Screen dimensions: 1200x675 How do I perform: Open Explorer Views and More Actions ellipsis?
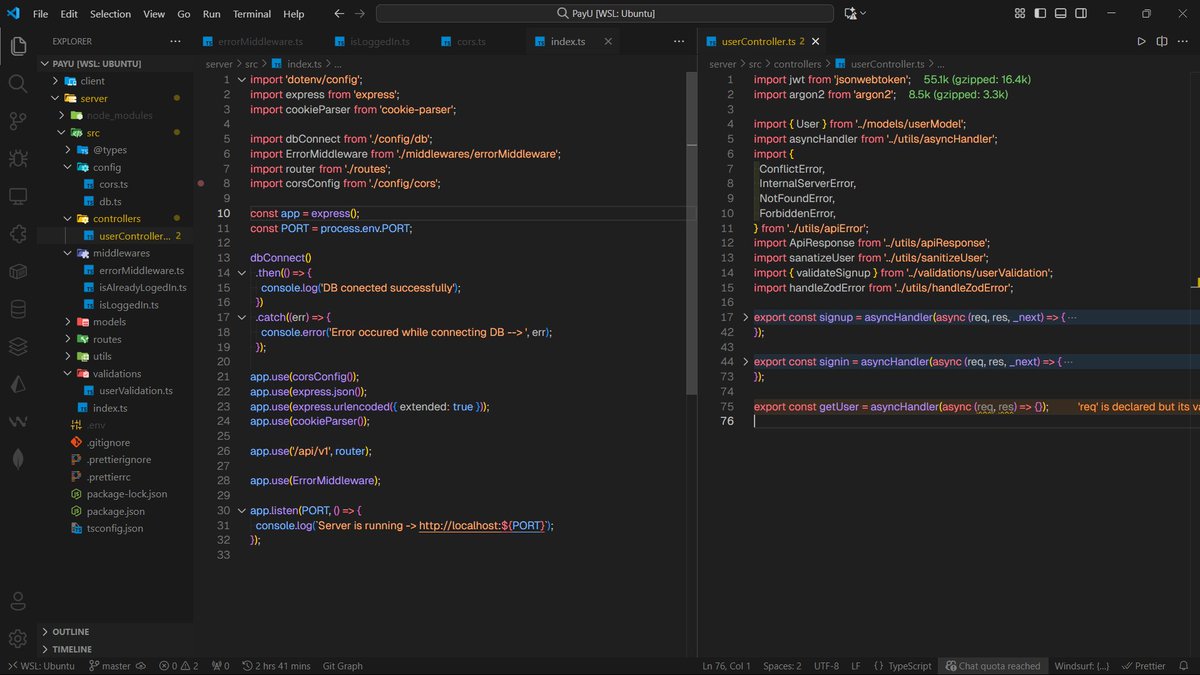tap(177, 41)
